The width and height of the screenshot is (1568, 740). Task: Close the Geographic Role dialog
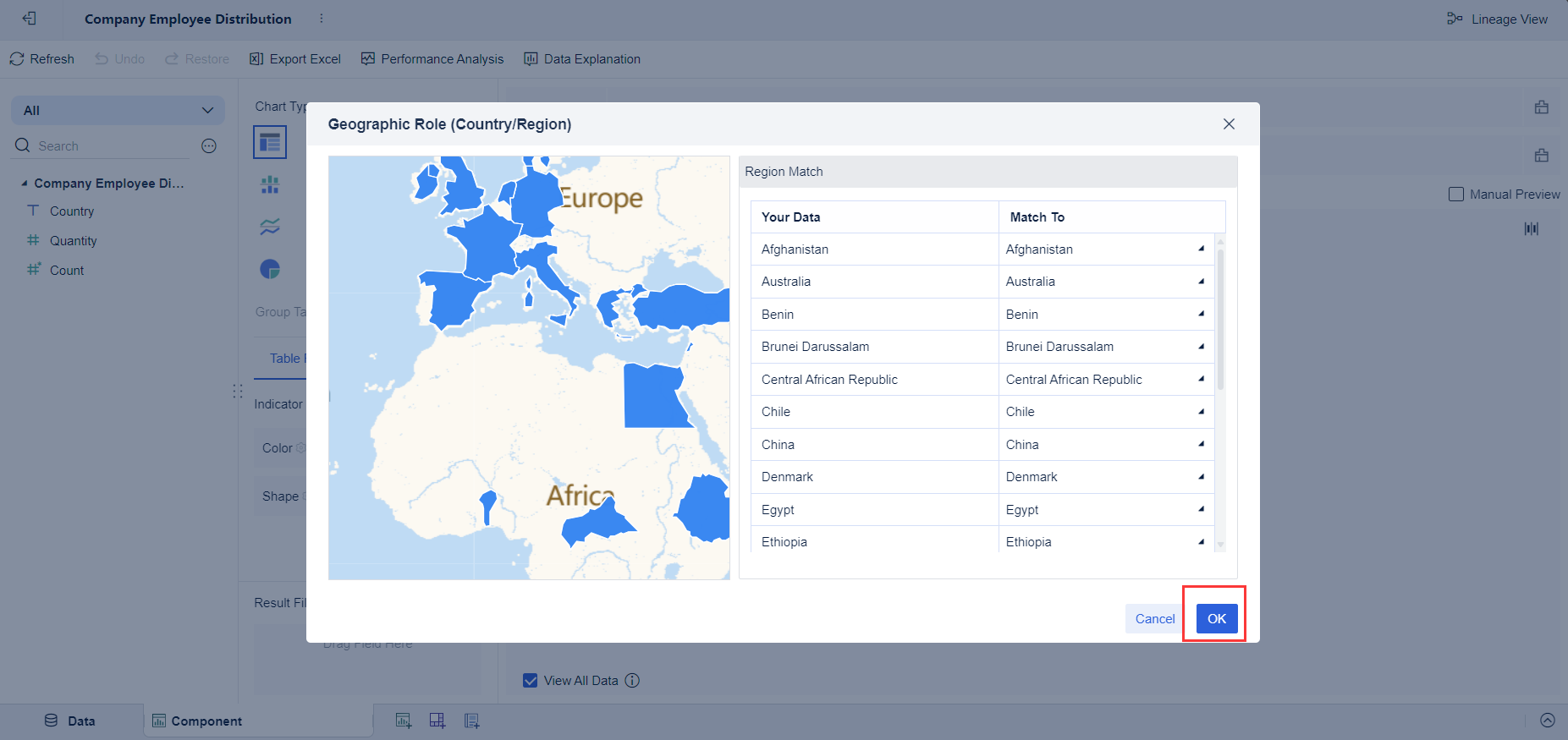point(1229,124)
